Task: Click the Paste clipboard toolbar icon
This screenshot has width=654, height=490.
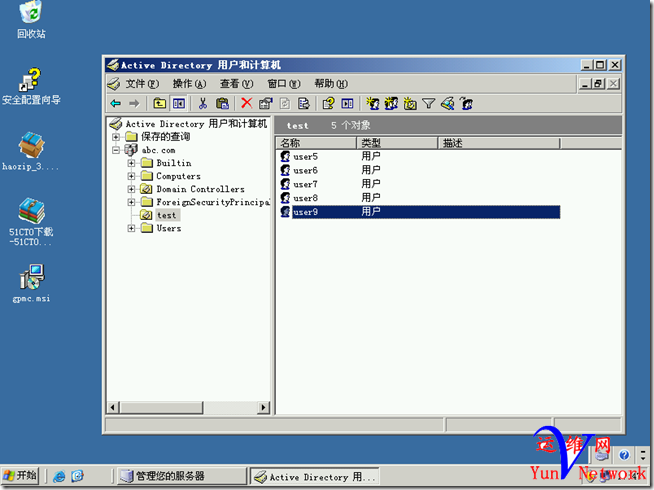Action: point(222,103)
